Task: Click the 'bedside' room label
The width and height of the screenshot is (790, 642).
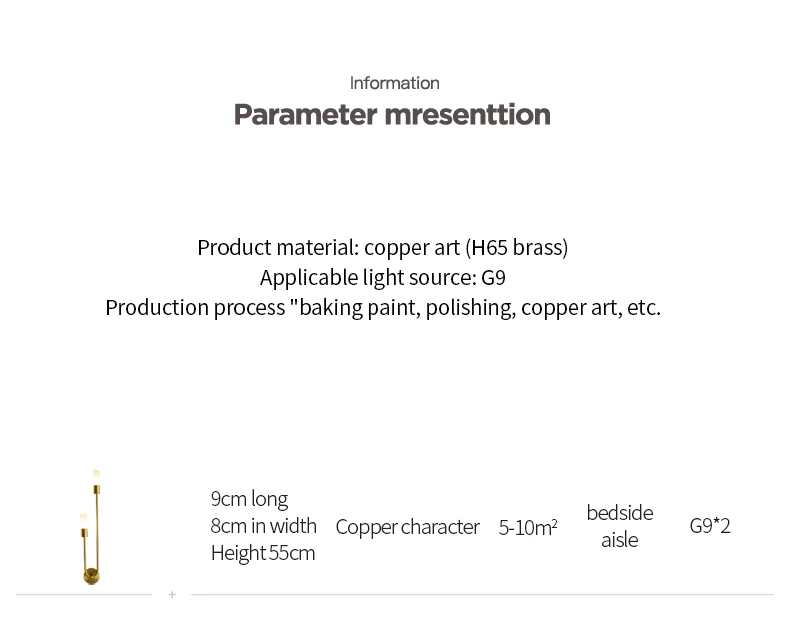Action: [x=619, y=512]
